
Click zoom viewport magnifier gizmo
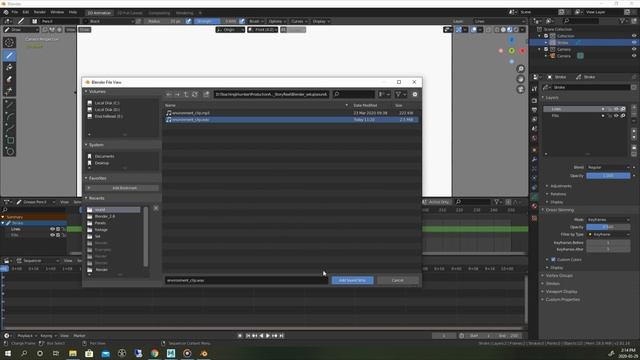pyautogui.click(x=521, y=69)
